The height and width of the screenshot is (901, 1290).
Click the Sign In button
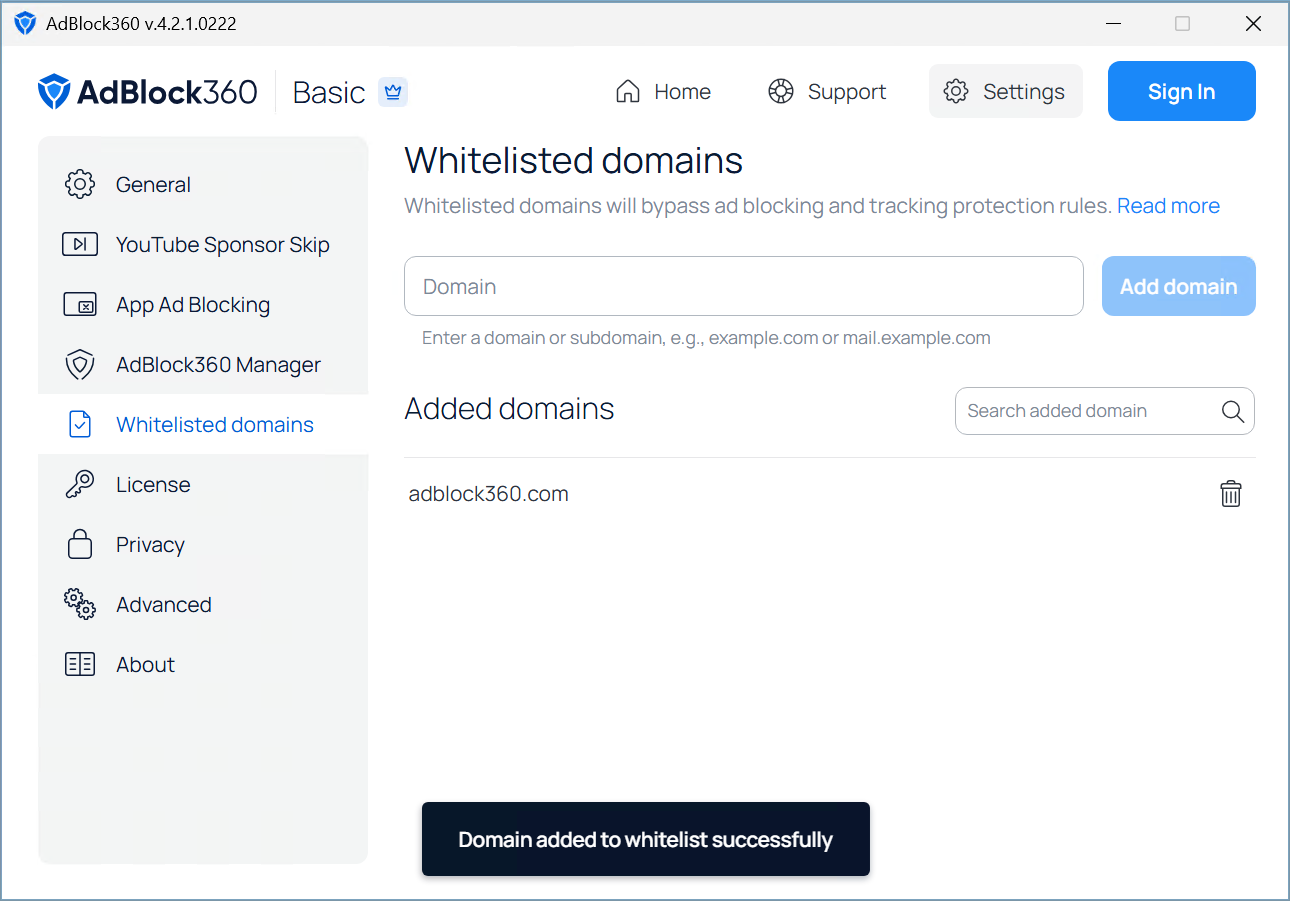click(x=1182, y=91)
